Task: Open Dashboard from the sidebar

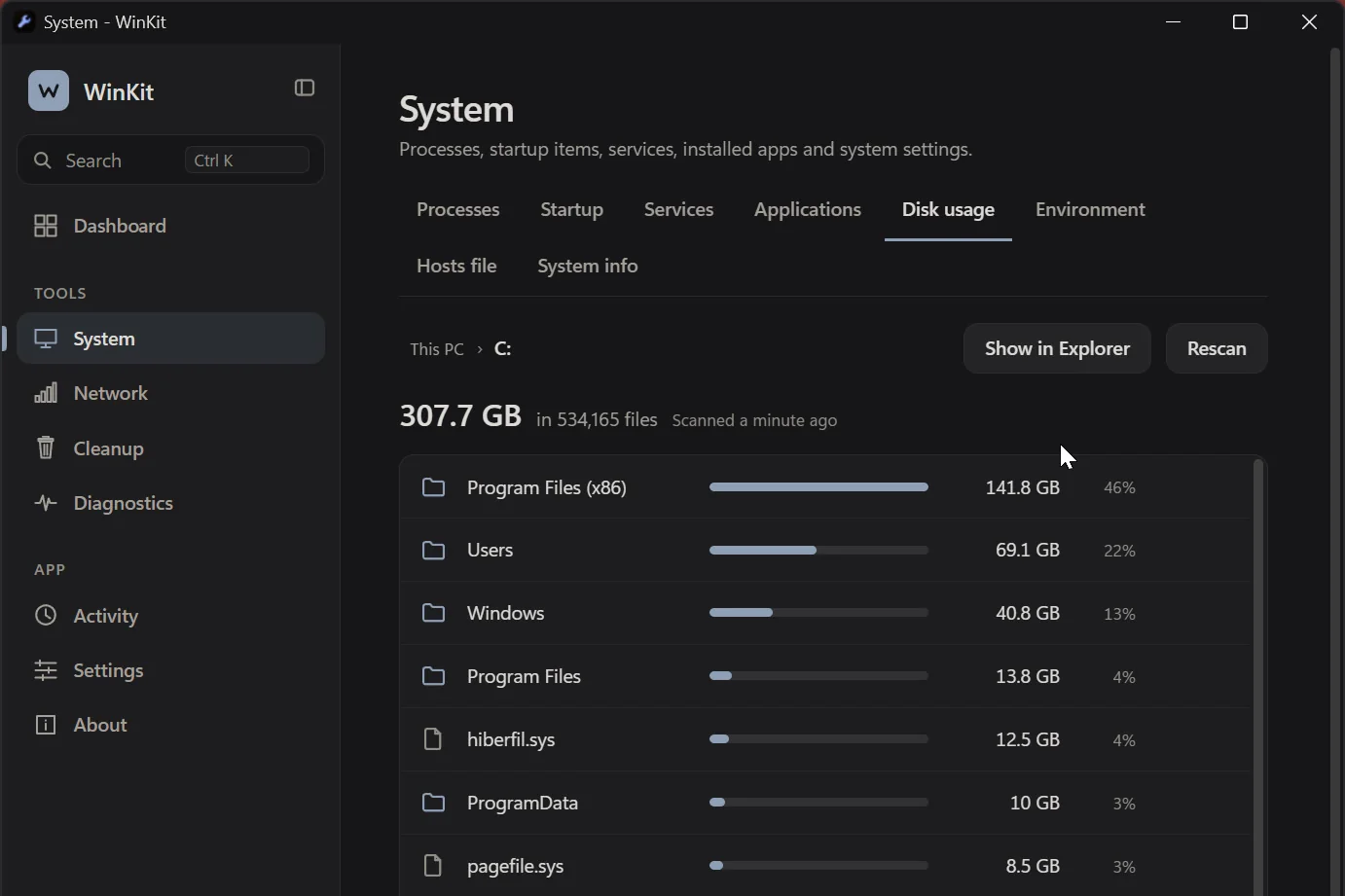Action: tap(171, 226)
